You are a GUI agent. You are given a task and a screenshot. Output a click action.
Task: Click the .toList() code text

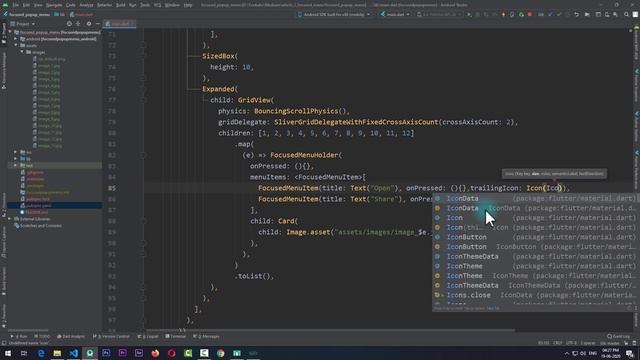[x=254, y=276]
